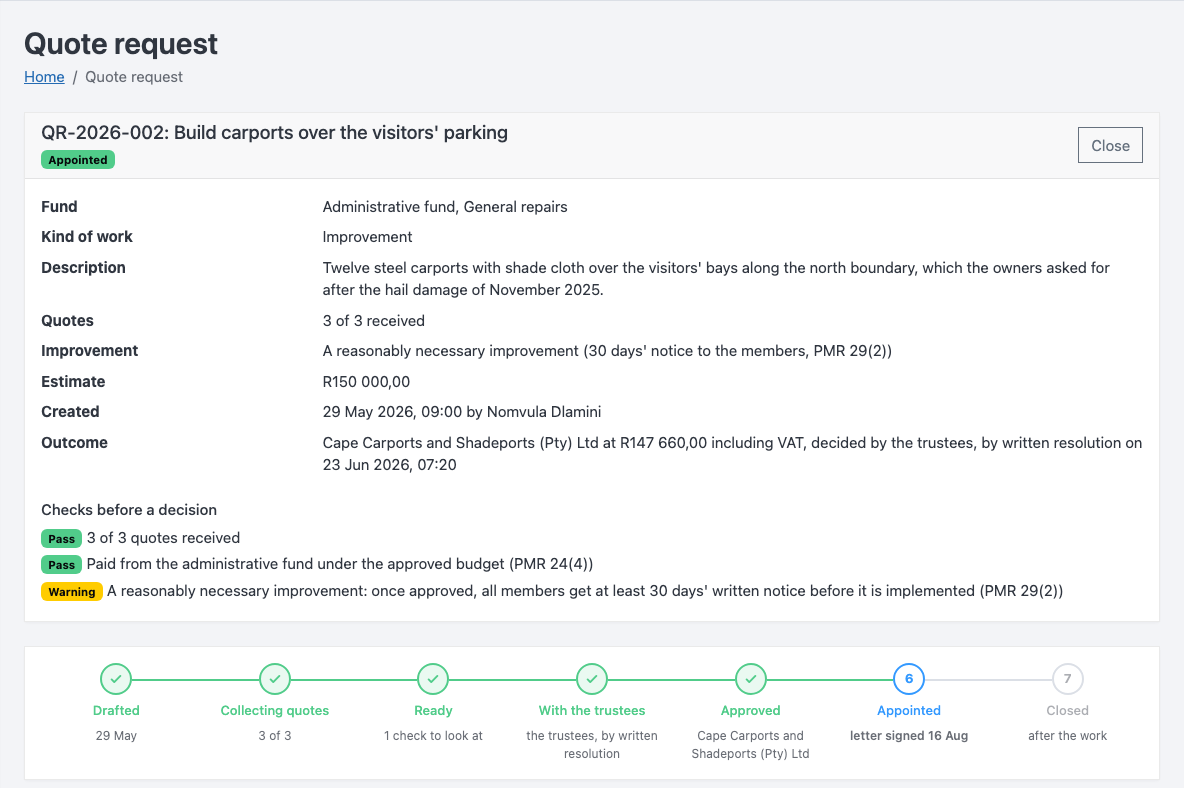This screenshot has width=1184, height=788.
Task: Click the Outcome text about Cape Carports
Action: 732,454
